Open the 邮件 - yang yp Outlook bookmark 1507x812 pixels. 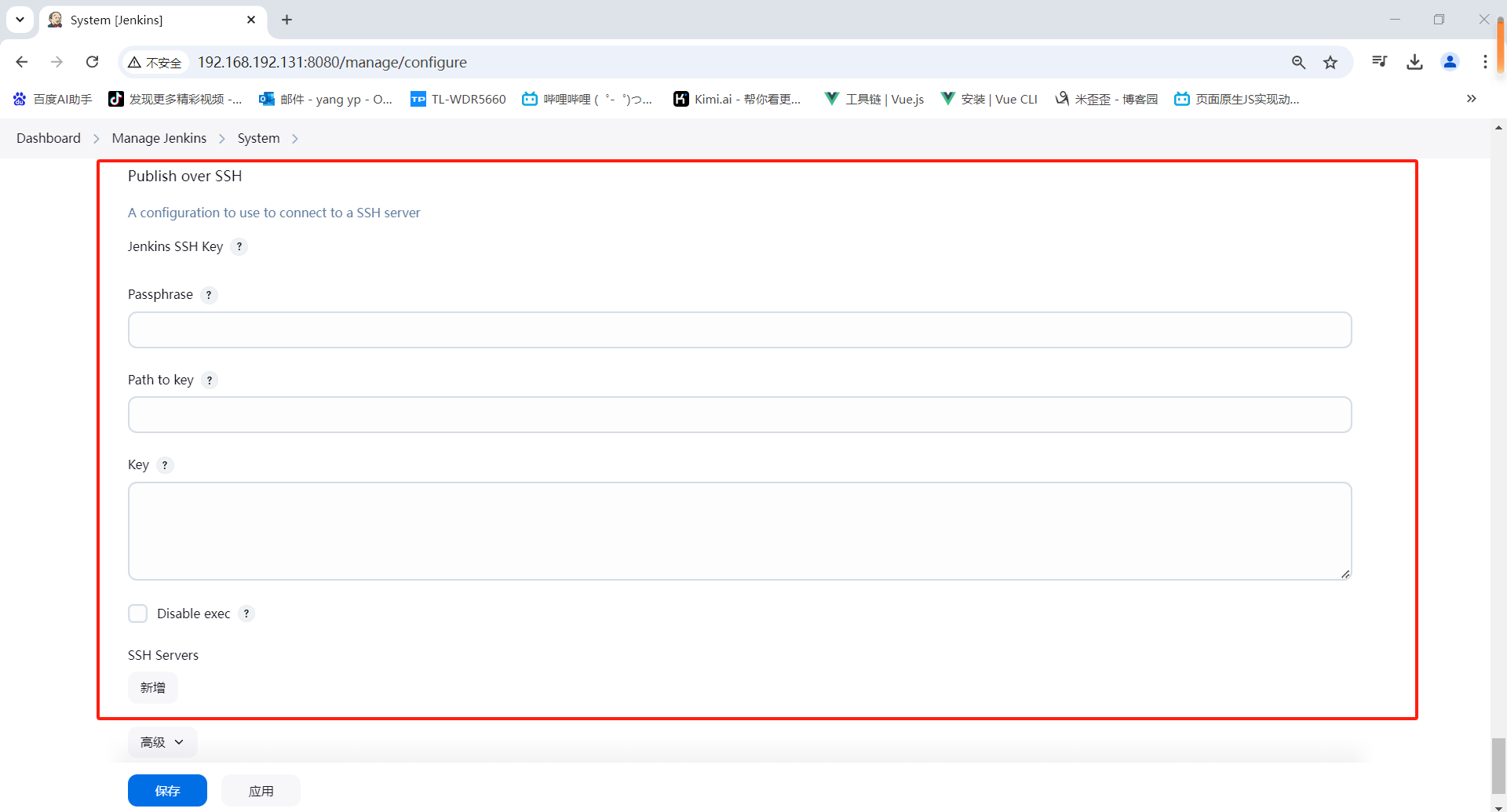coord(326,99)
